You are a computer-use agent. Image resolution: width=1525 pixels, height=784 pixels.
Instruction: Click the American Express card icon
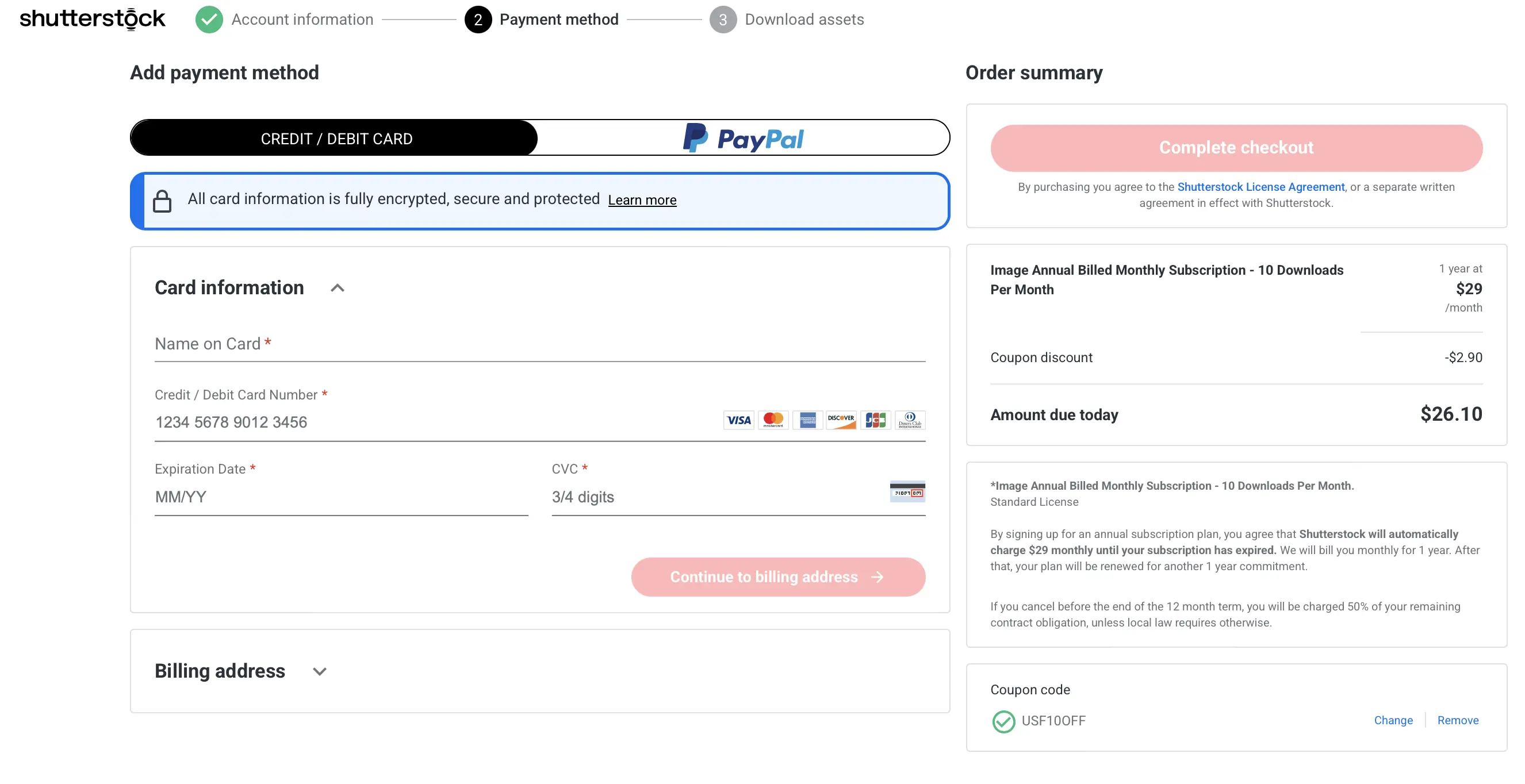(x=807, y=420)
